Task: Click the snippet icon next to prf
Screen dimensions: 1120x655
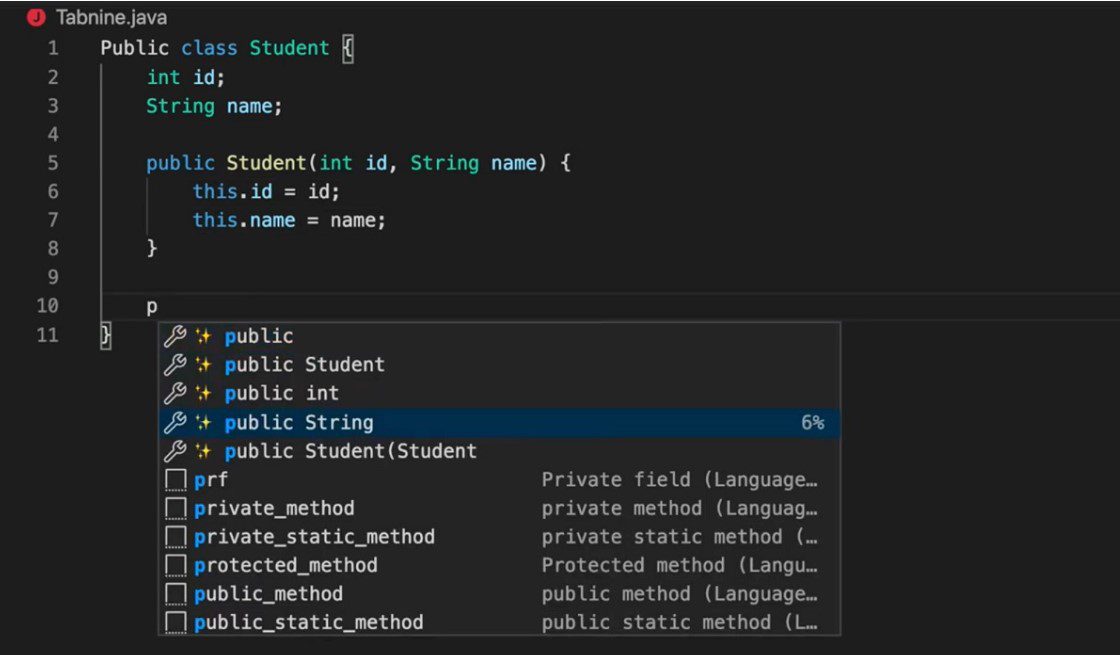Action: [x=175, y=479]
